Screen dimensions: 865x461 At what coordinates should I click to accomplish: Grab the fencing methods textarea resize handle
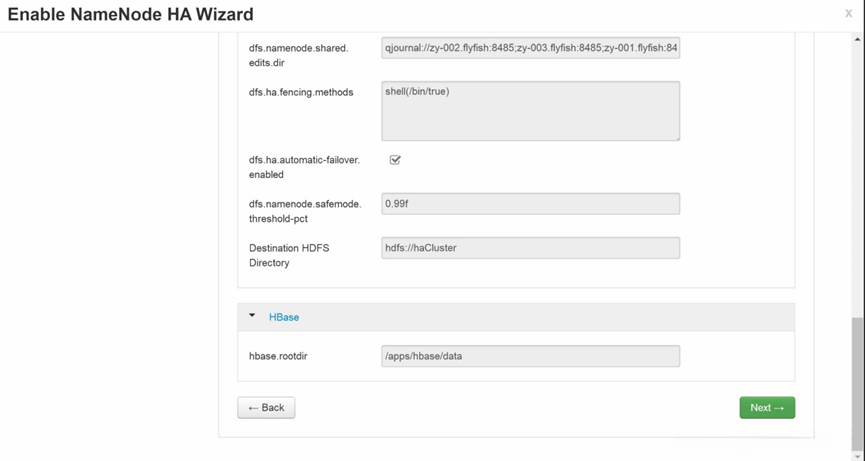(x=676, y=136)
